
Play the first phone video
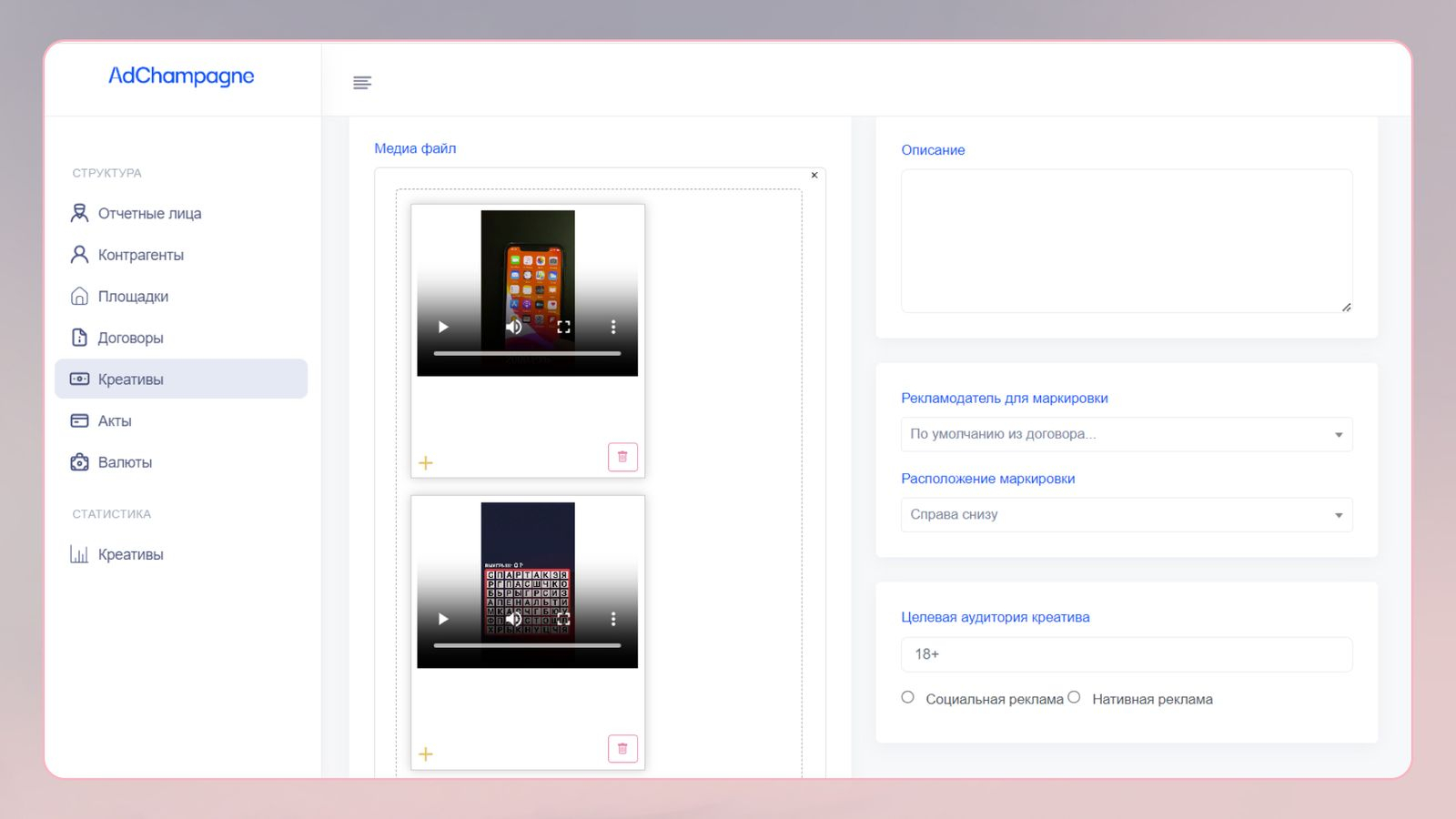[x=443, y=327]
